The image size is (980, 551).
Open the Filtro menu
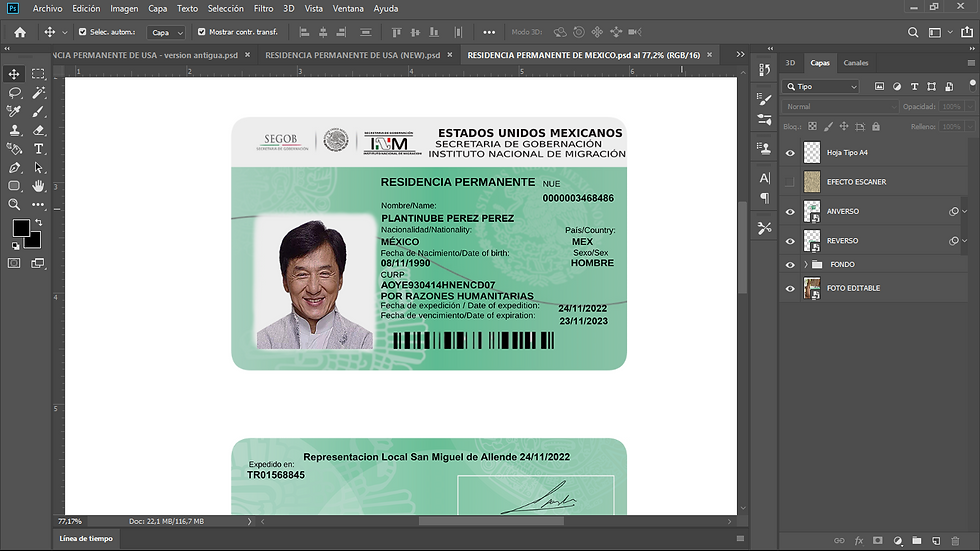(263, 8)
